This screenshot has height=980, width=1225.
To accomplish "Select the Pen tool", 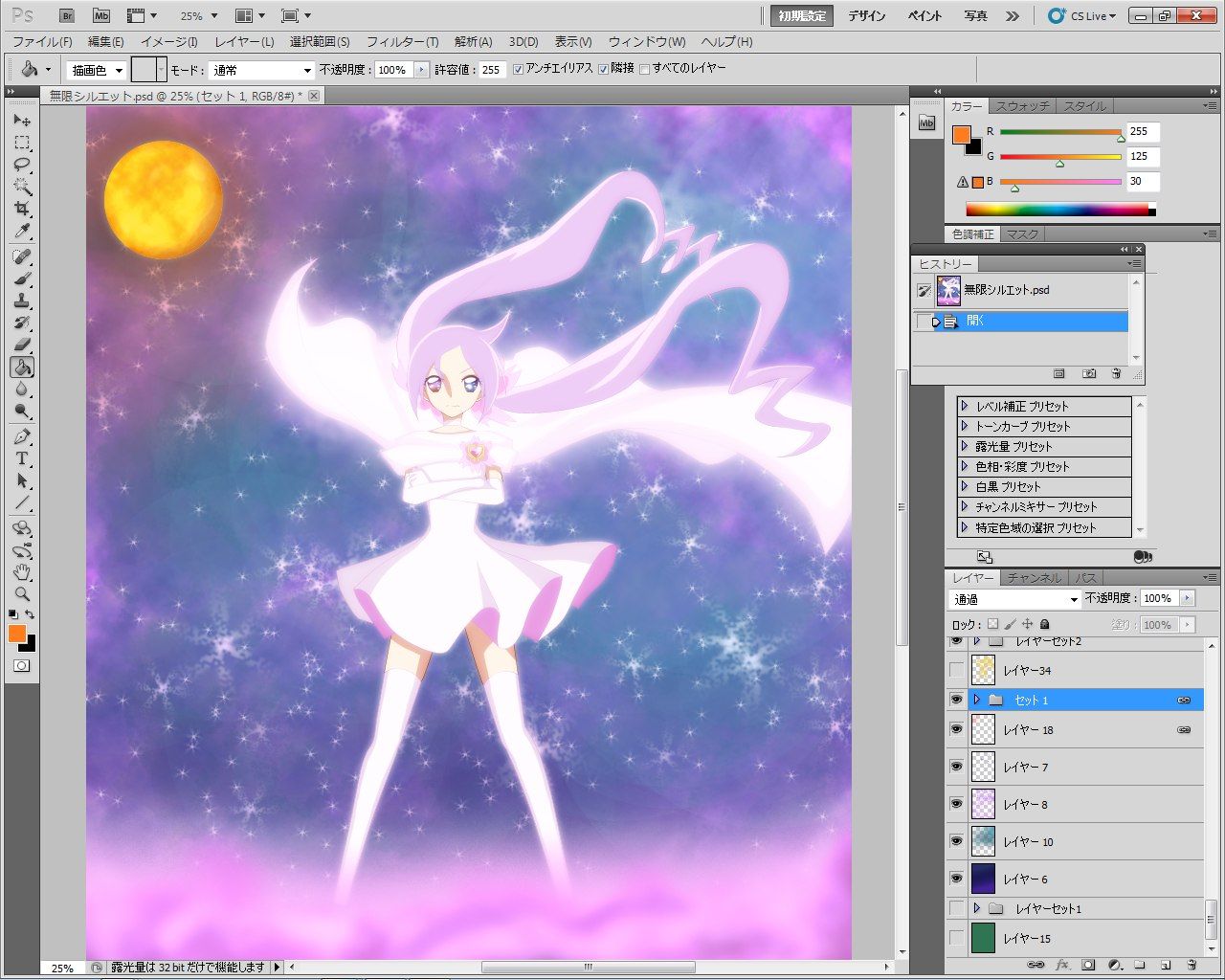I will click(22, 437).
